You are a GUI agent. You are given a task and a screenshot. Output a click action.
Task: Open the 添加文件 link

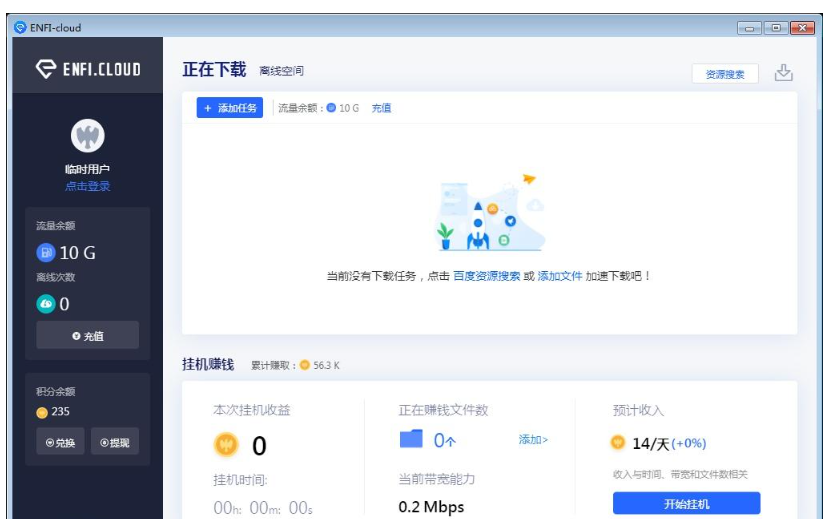point(560,276)
